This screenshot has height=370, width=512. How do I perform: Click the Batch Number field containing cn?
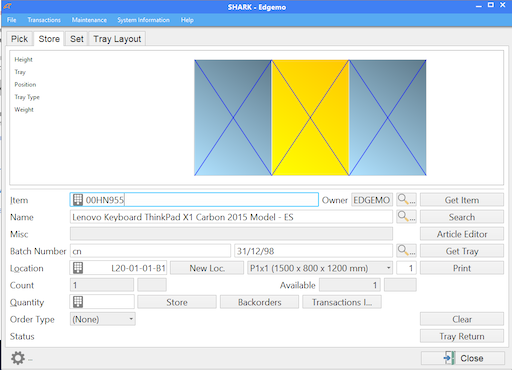[150, 251]
